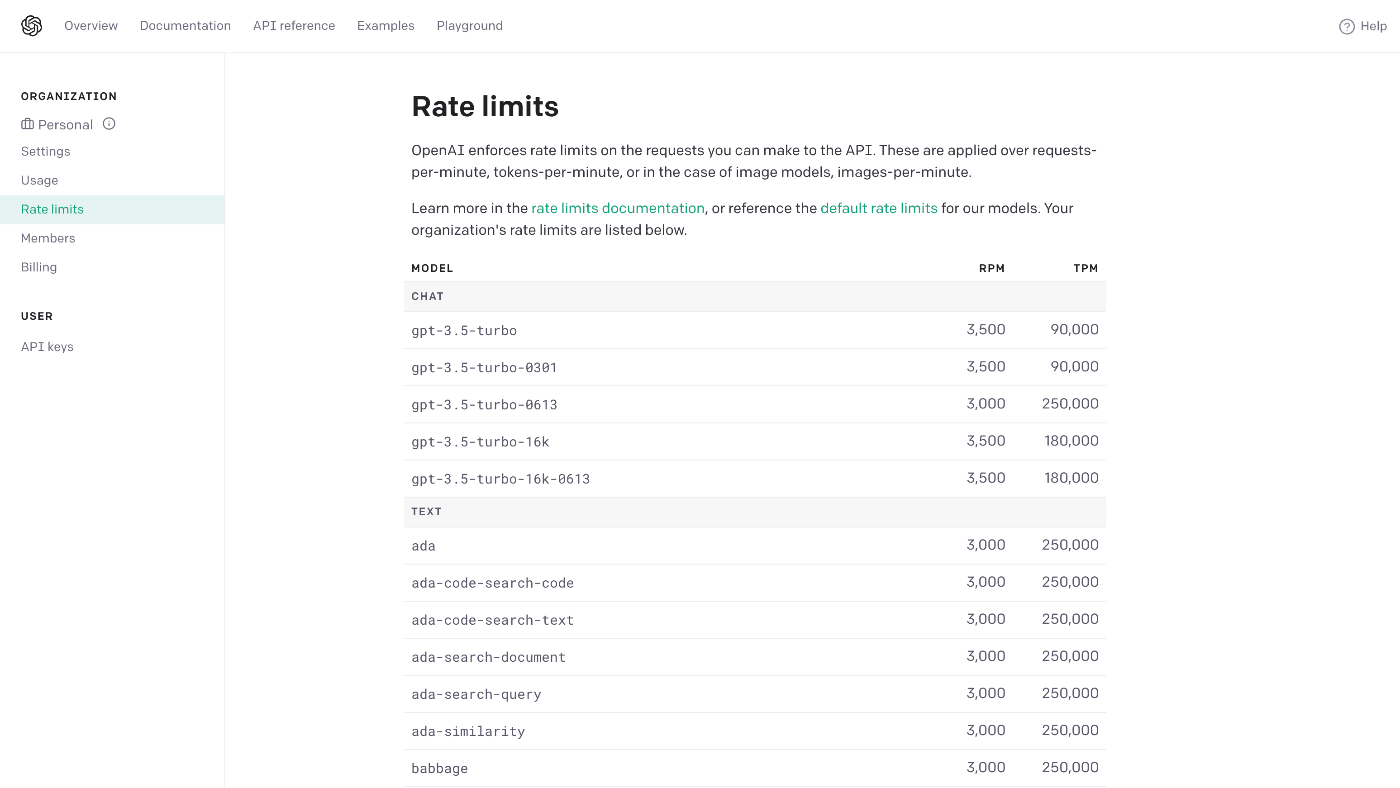Click the ada model name
Screen dimensions: 1400x788
point(423,546)
